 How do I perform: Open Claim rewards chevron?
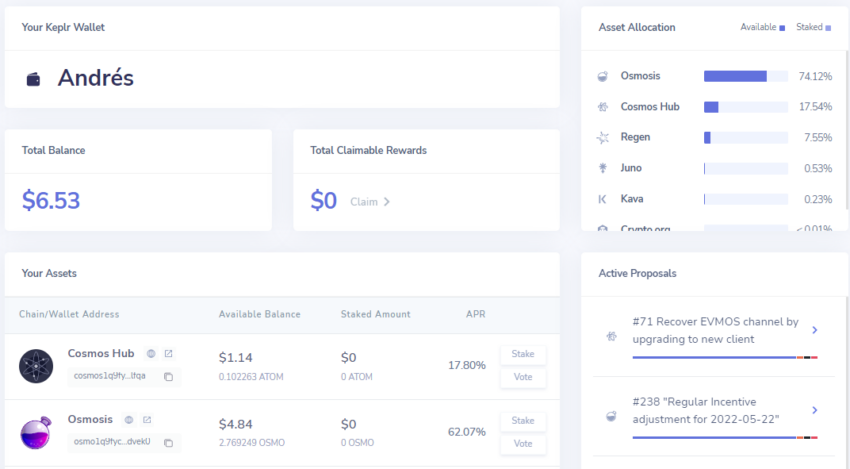click(387, 202)
